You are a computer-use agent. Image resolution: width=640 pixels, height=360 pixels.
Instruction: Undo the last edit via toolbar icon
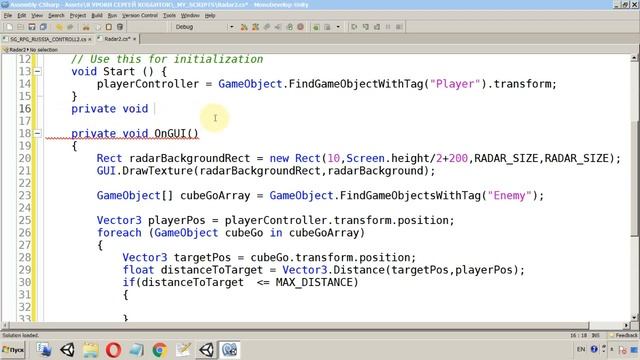pos(59,27)
